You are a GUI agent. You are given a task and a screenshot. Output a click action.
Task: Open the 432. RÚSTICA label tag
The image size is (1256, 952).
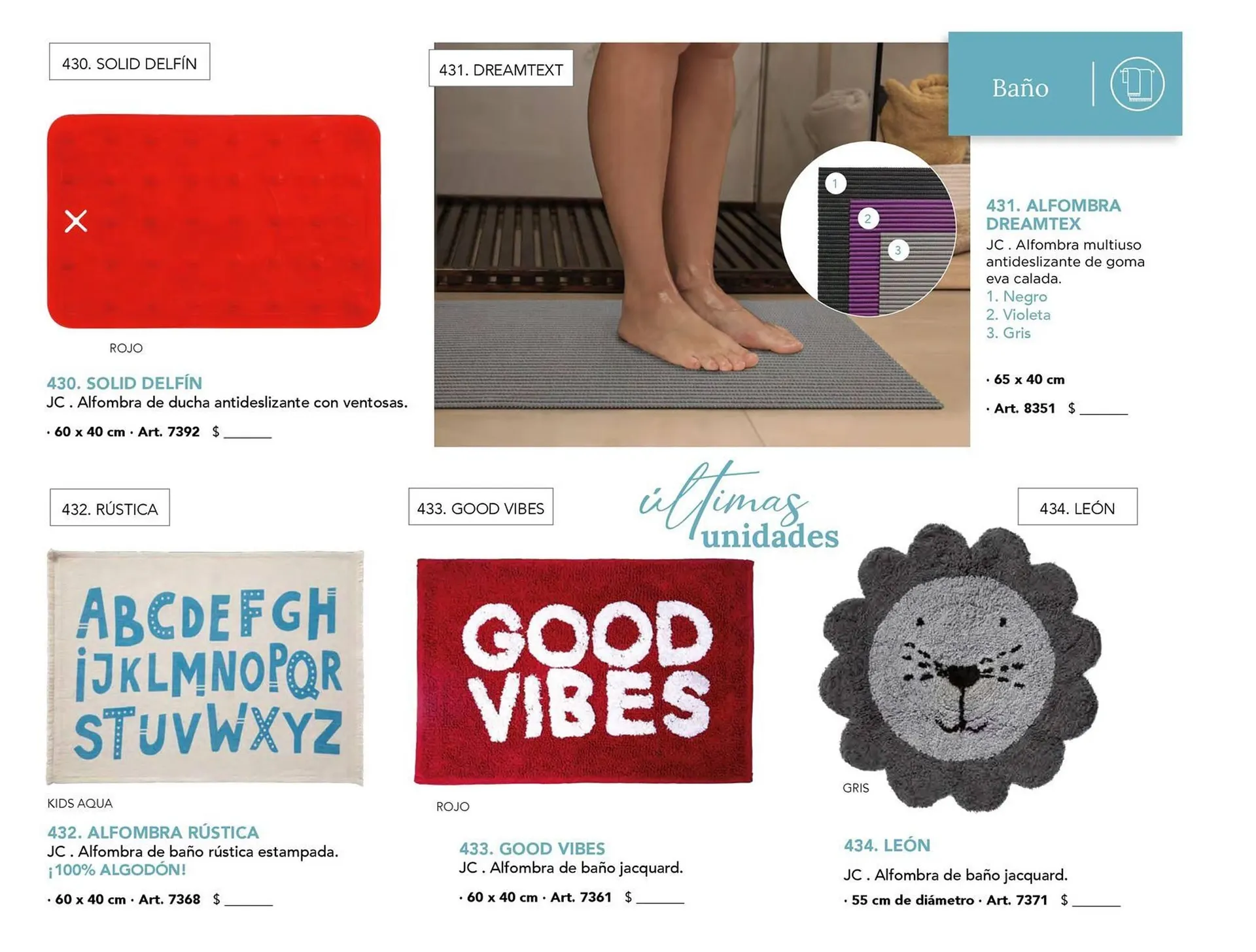[110, 509]
